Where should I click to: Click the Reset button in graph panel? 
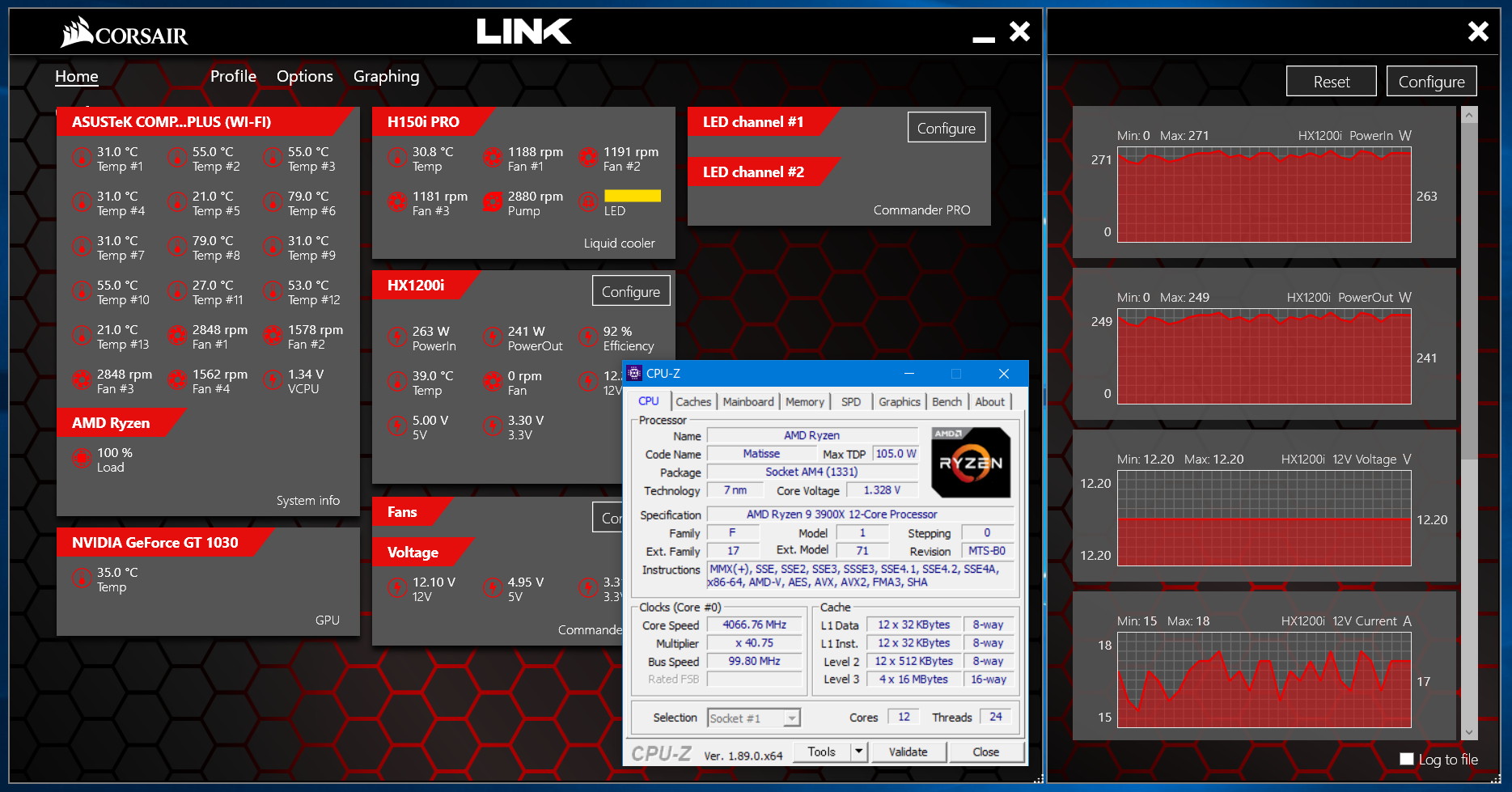[x=1332, y=81]
